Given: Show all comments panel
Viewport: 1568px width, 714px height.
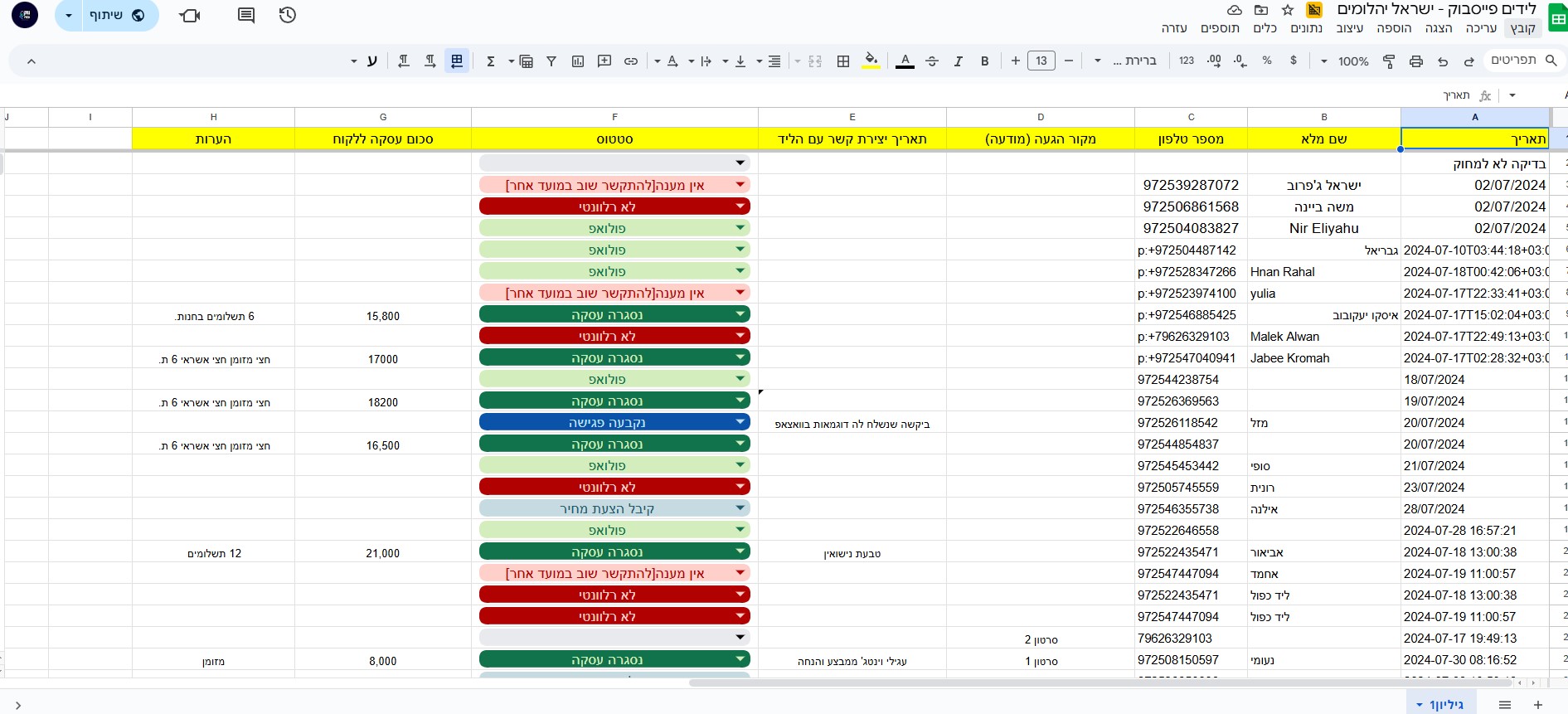Looking at the screenshot, I should click(x=245, y=15).
